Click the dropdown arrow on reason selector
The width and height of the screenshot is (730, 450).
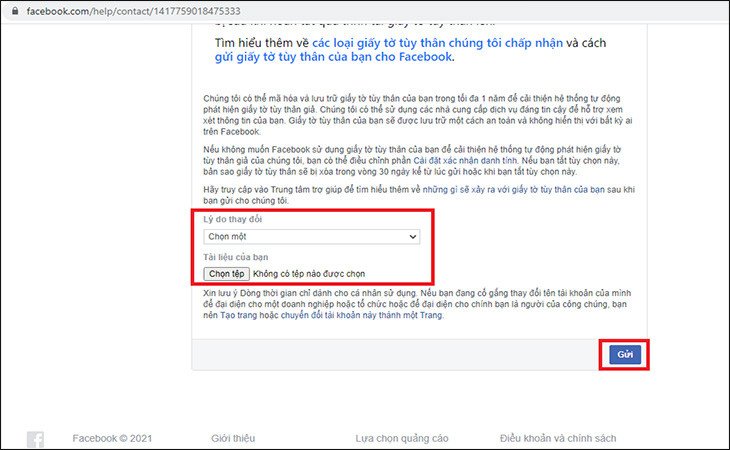tap(412, 237)
